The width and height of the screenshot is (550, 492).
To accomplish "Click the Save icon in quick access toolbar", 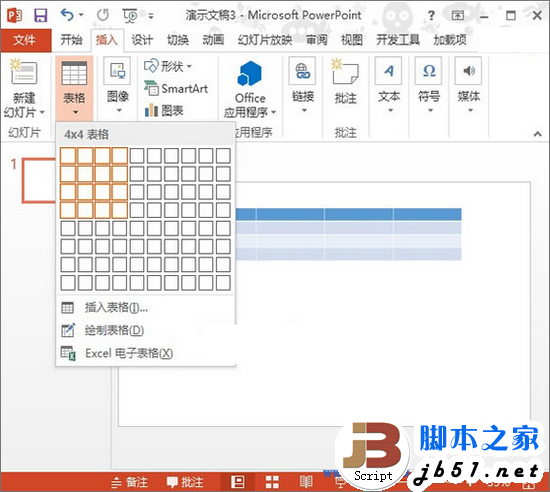I will pyautogui.click(x=40, y=15).
